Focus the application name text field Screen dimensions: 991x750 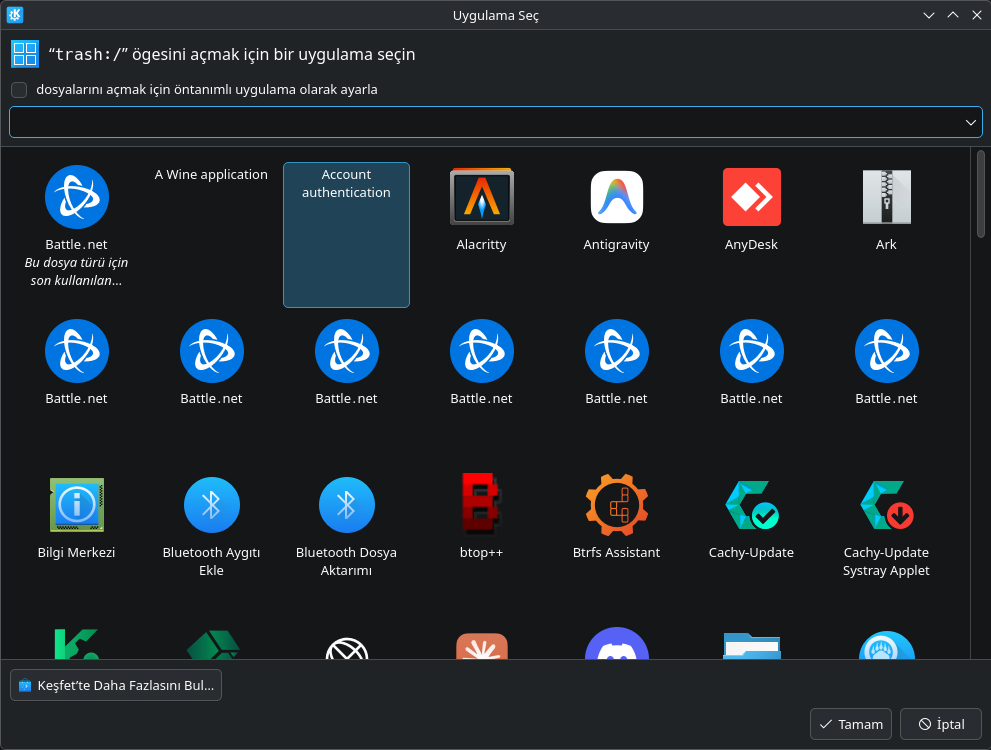pos(496,122)
